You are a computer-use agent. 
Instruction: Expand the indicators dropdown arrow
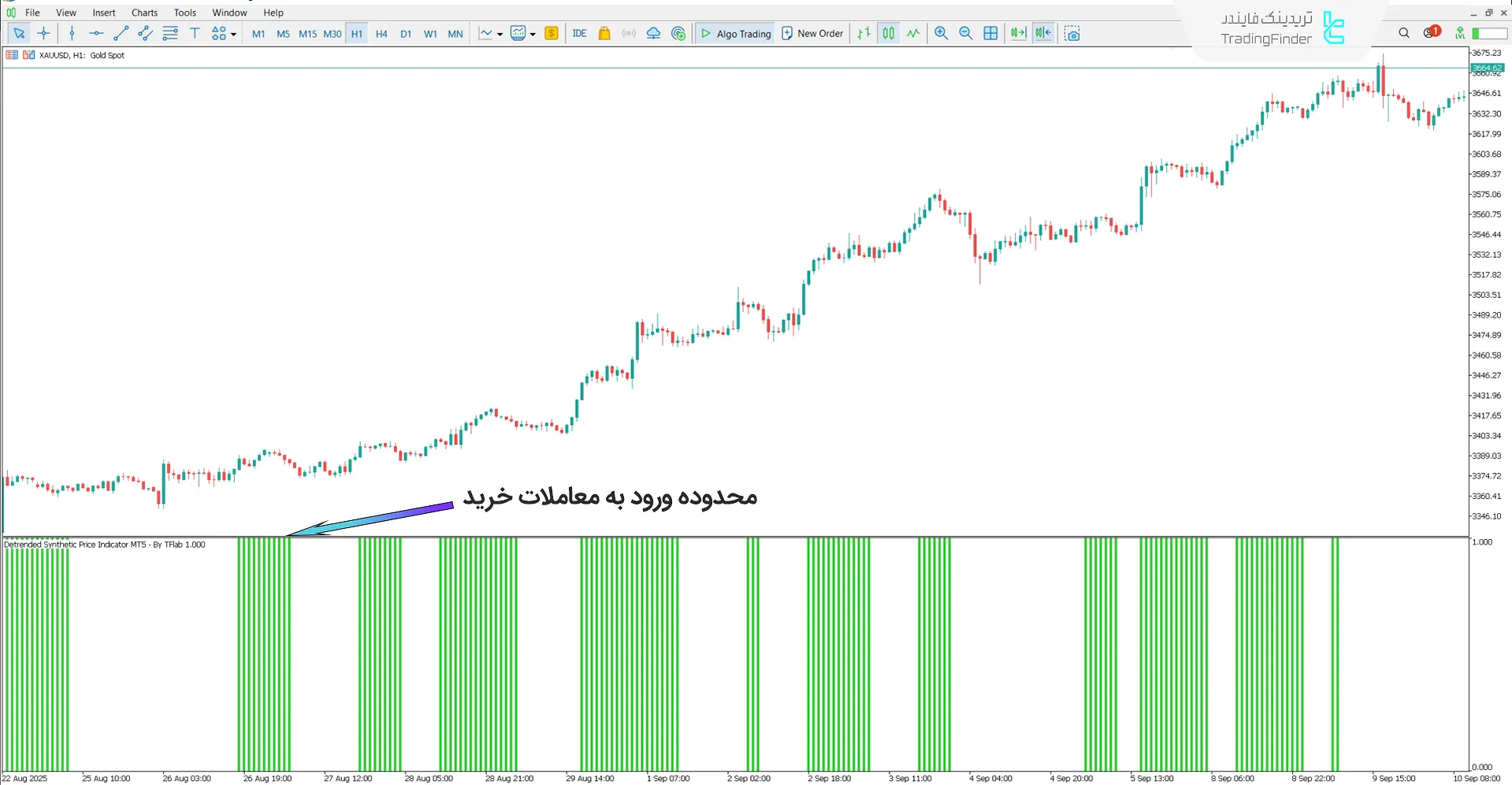[533, 33]
